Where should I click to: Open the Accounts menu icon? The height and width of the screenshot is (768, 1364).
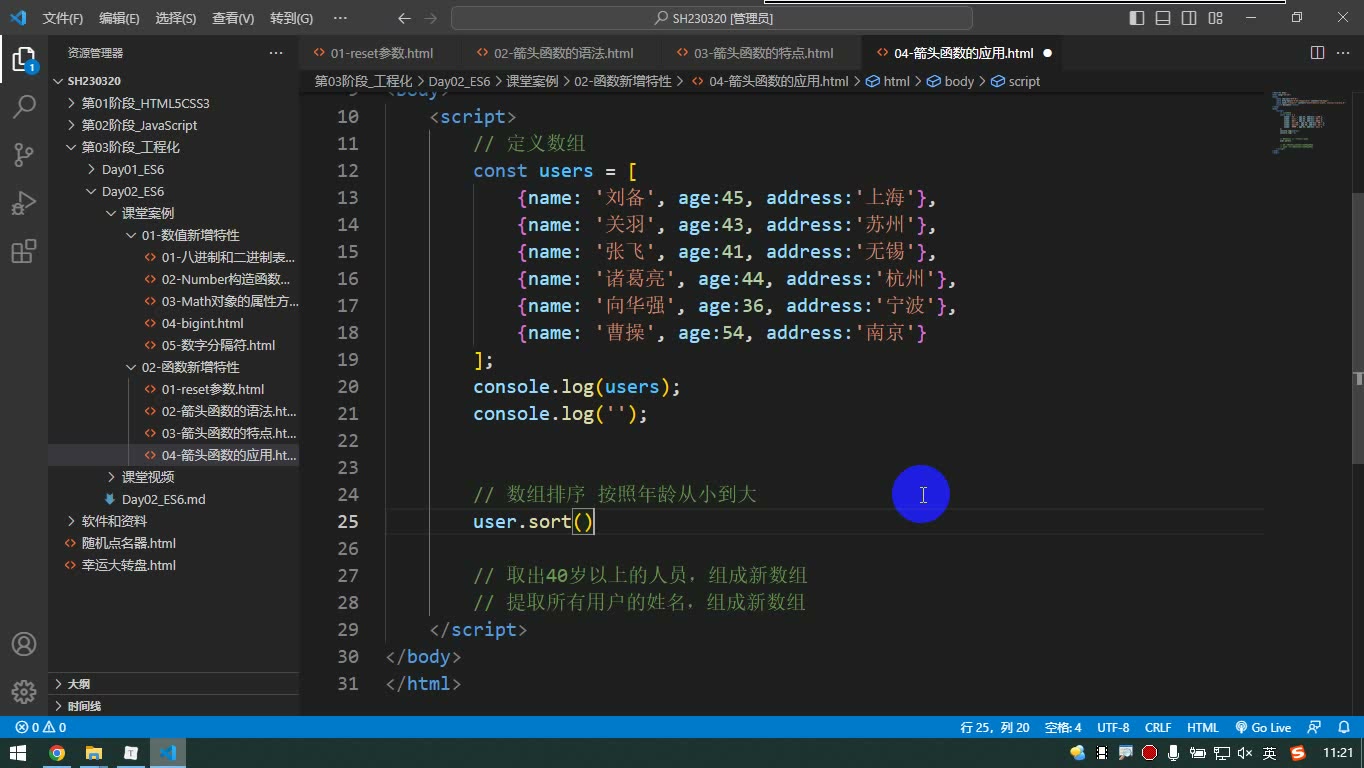click(24, 644)
